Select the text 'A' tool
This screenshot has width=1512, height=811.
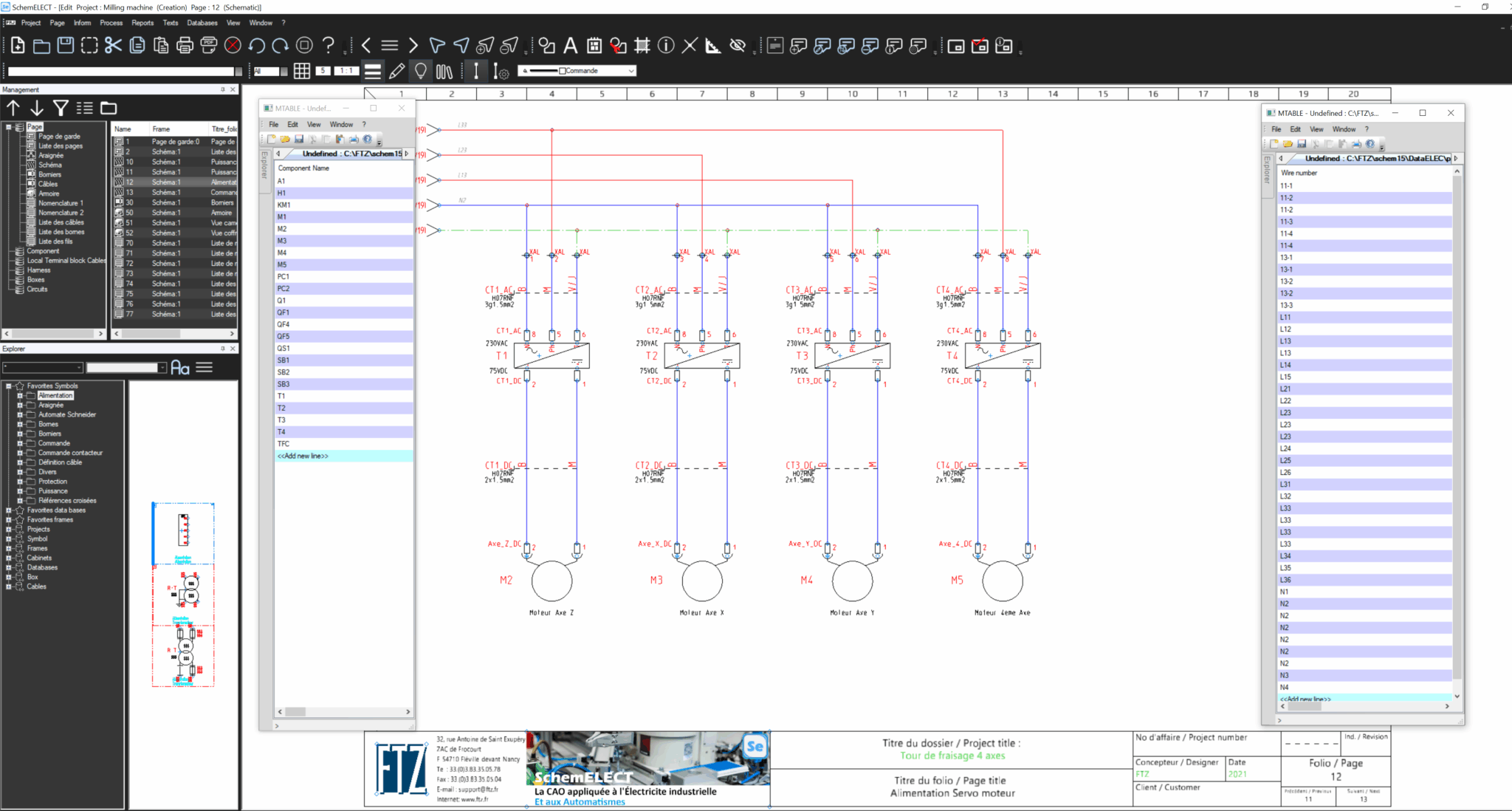point(570,46)
